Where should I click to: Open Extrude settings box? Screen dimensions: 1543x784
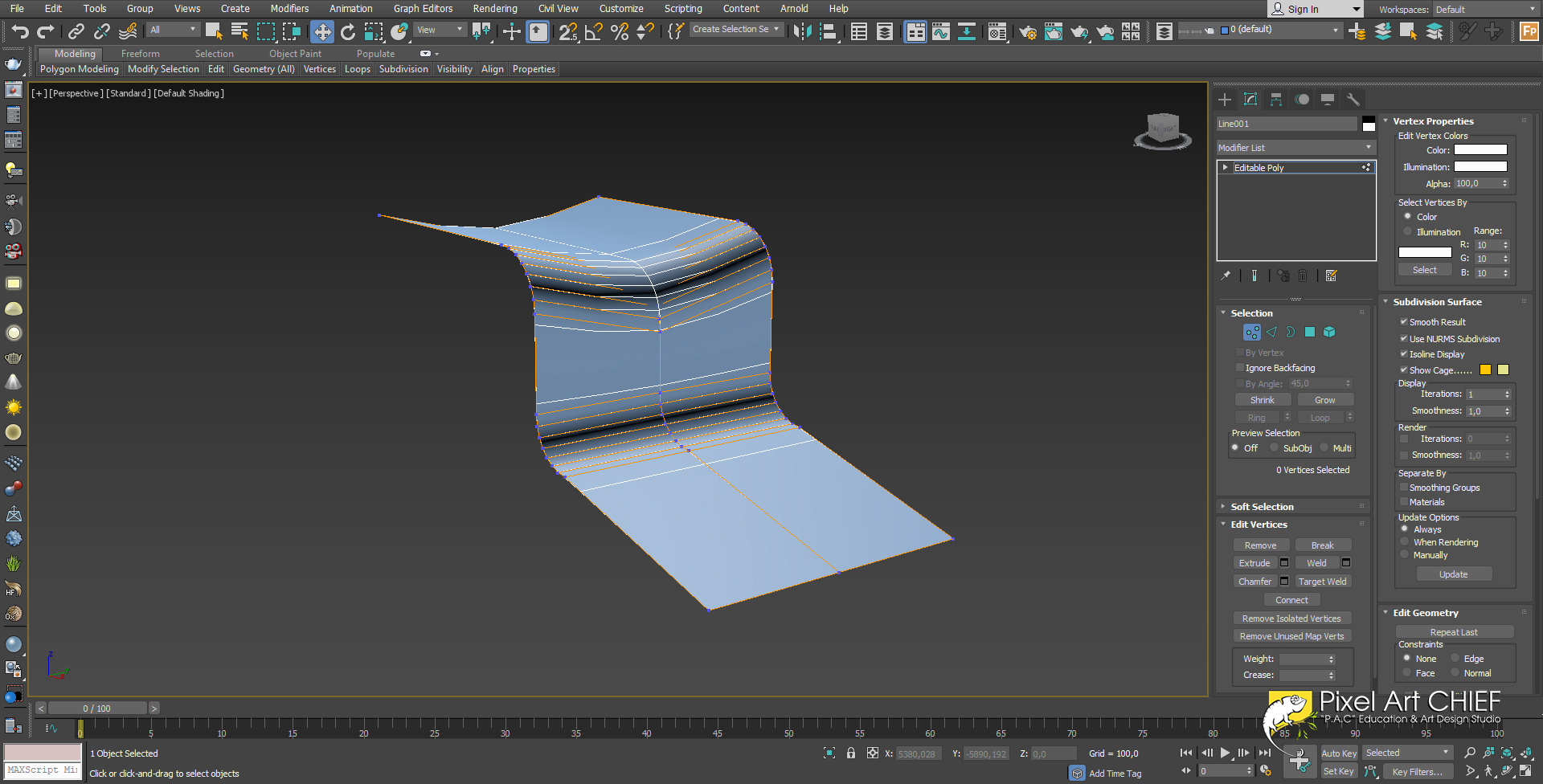point(1284,563)
